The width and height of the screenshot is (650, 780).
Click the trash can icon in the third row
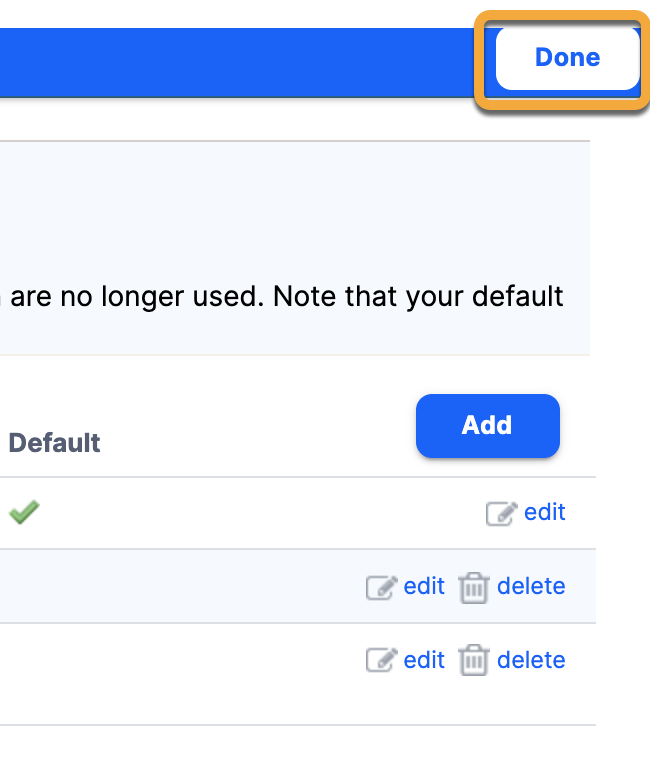coord(473,662)
